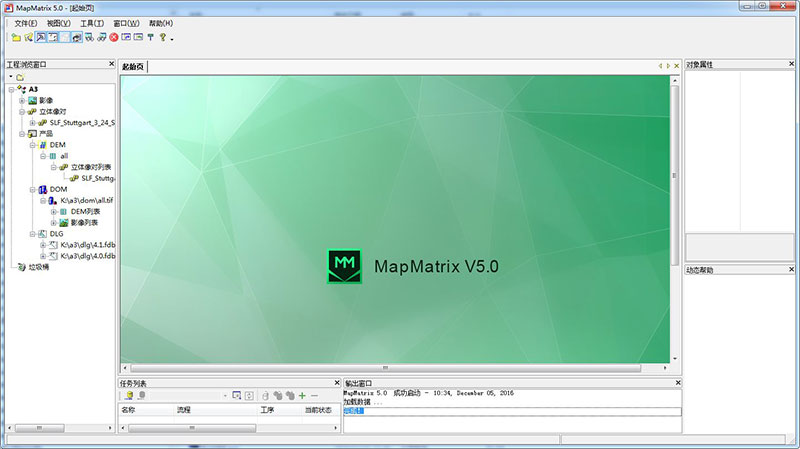
Task: Select the 'all' item under DEM
Action: (64, 156)
